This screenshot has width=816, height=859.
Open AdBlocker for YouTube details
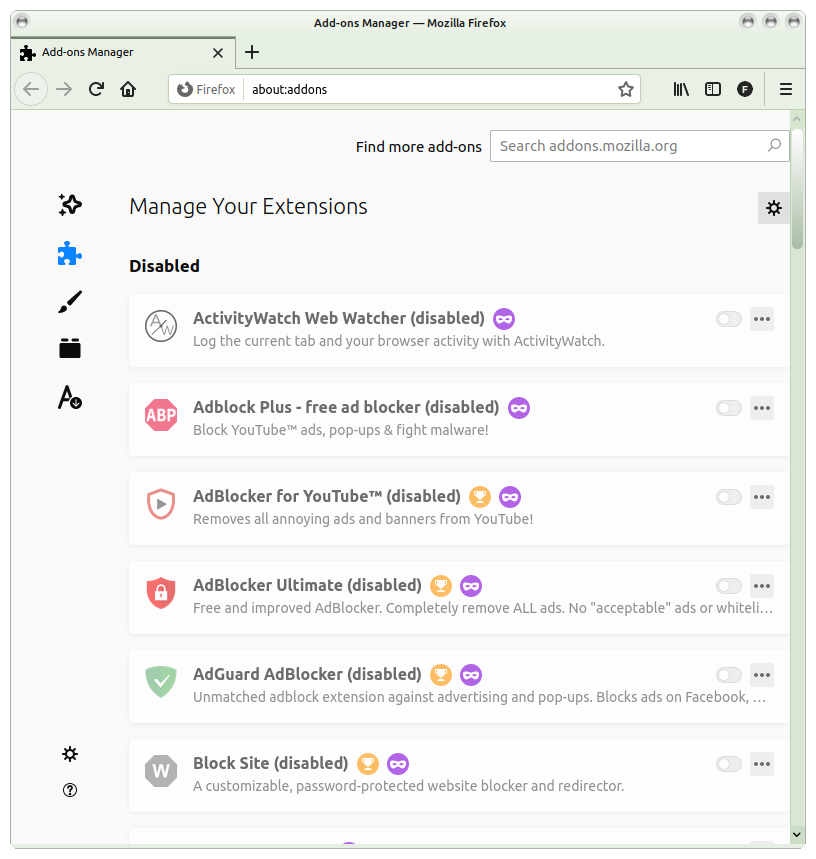coord(459,508)
